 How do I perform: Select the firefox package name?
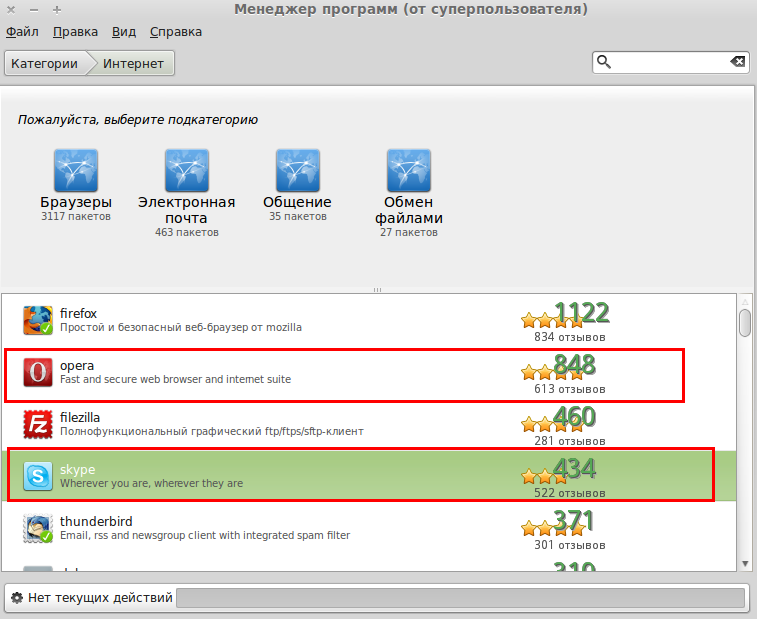tap(78, 313)
